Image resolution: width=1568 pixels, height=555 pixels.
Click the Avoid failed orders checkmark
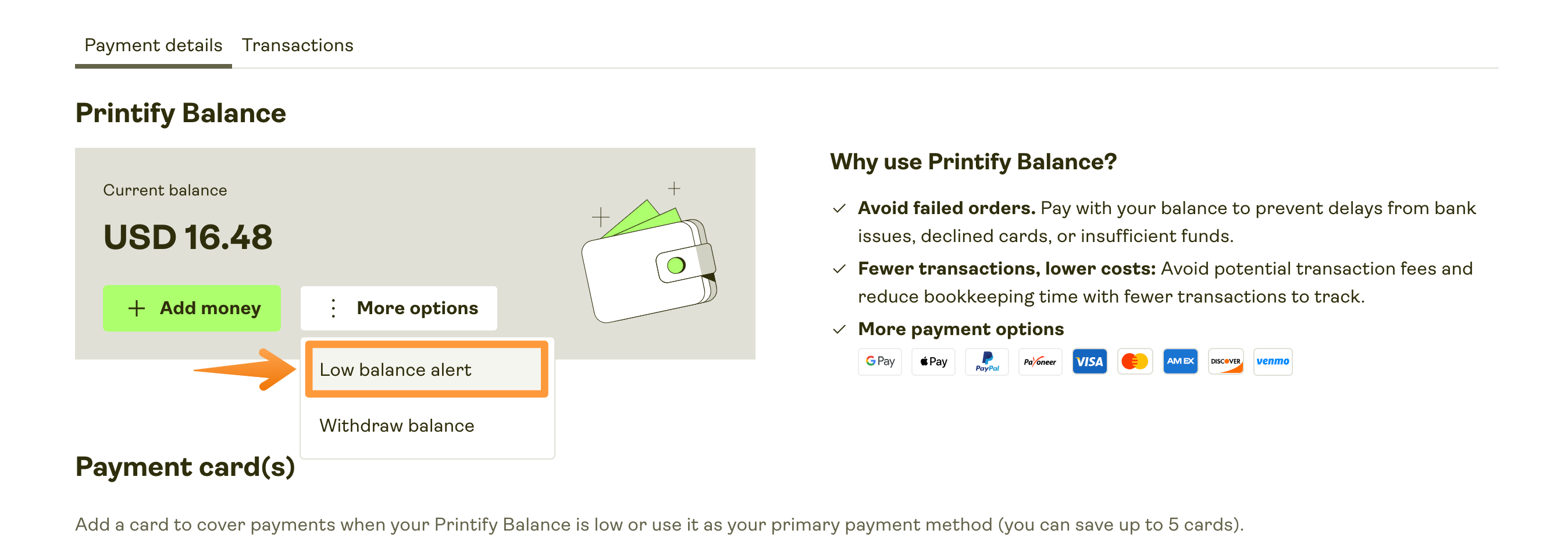(x=839, y=209)
